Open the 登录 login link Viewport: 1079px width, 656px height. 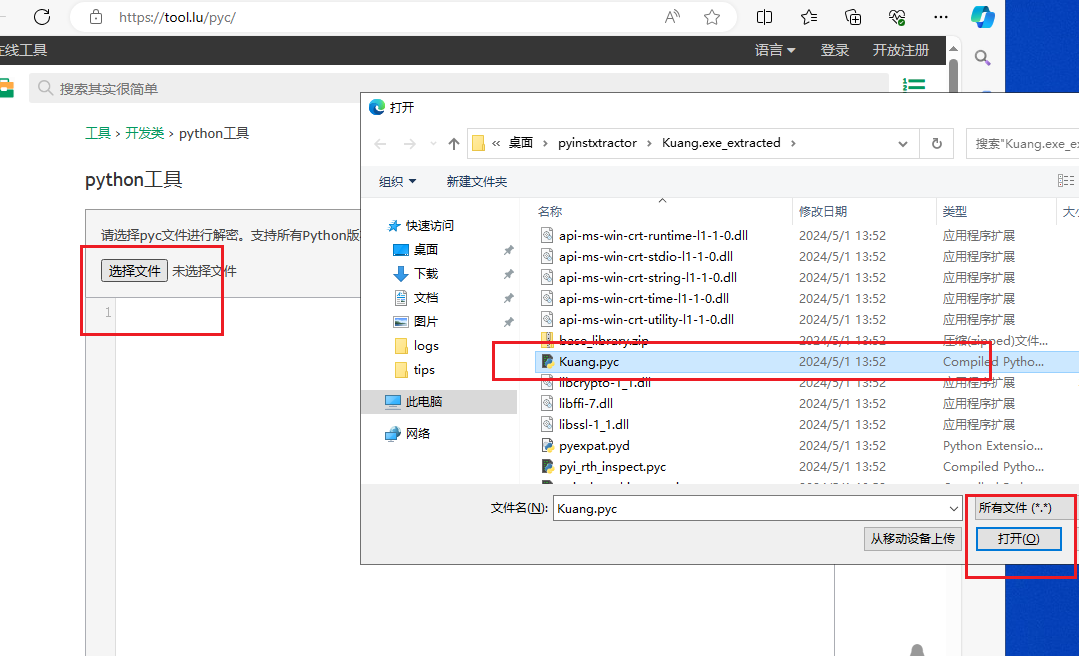click(x=834, y=50)
